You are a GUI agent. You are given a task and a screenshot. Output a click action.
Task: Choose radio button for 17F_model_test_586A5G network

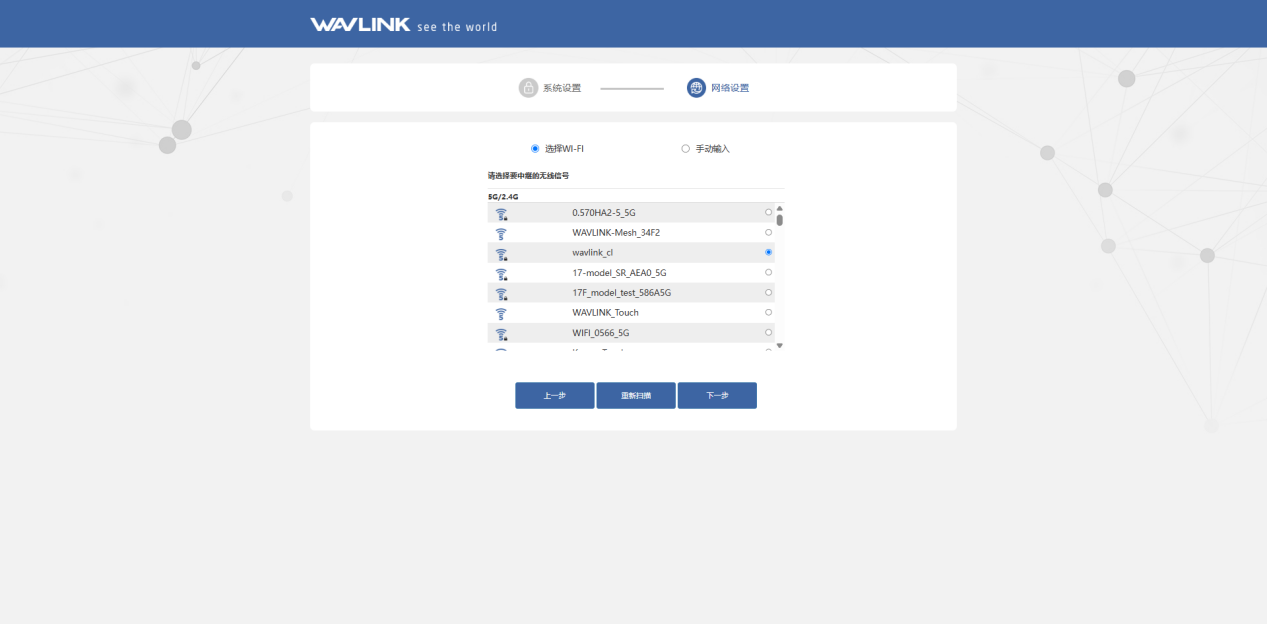click(x=768, y=292)
